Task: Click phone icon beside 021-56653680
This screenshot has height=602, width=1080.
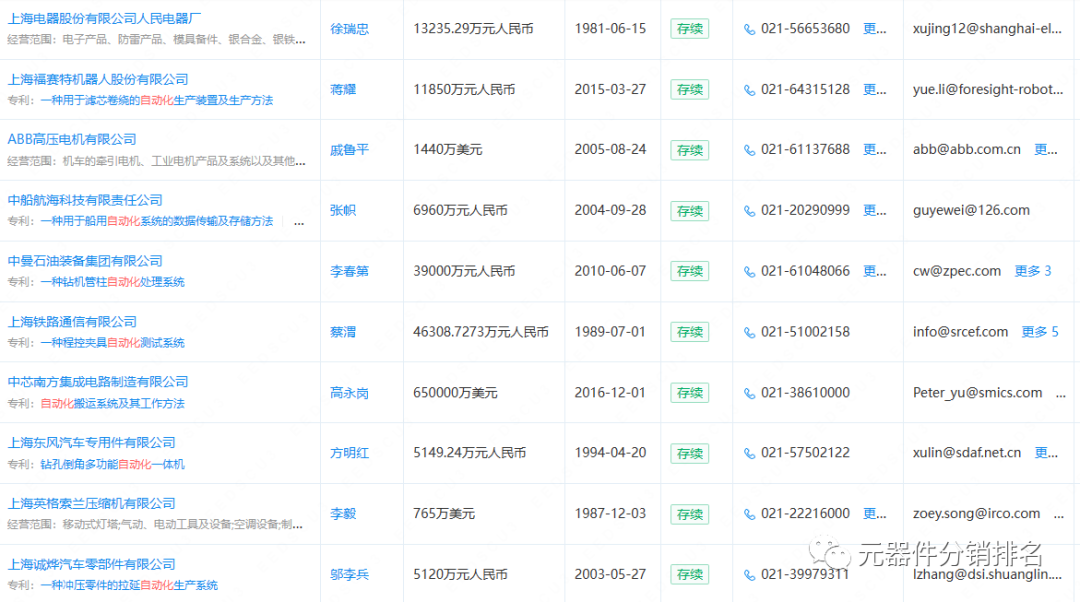Action: click(749, 30)
